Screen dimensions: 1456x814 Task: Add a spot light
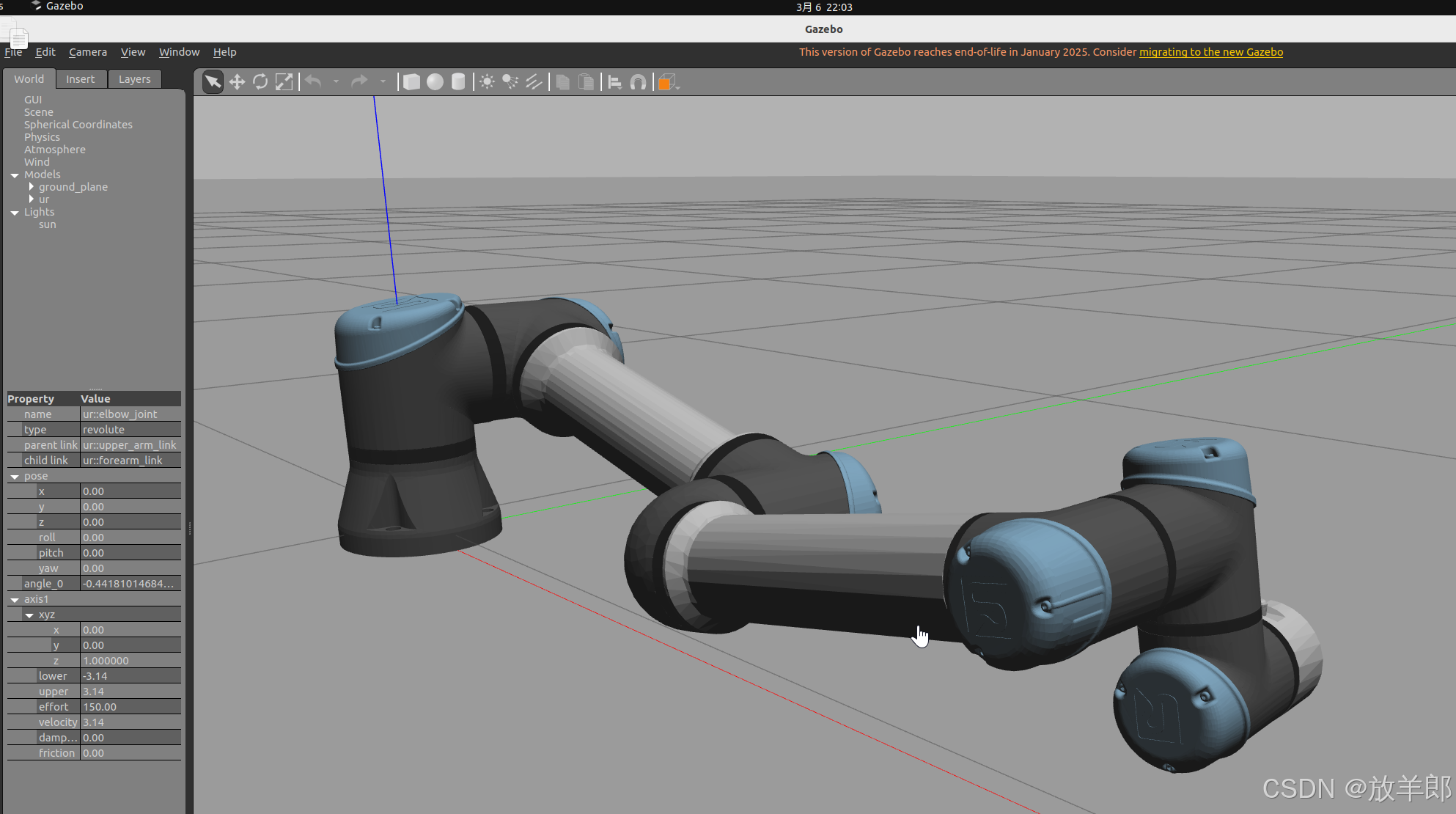click(510, 82)
